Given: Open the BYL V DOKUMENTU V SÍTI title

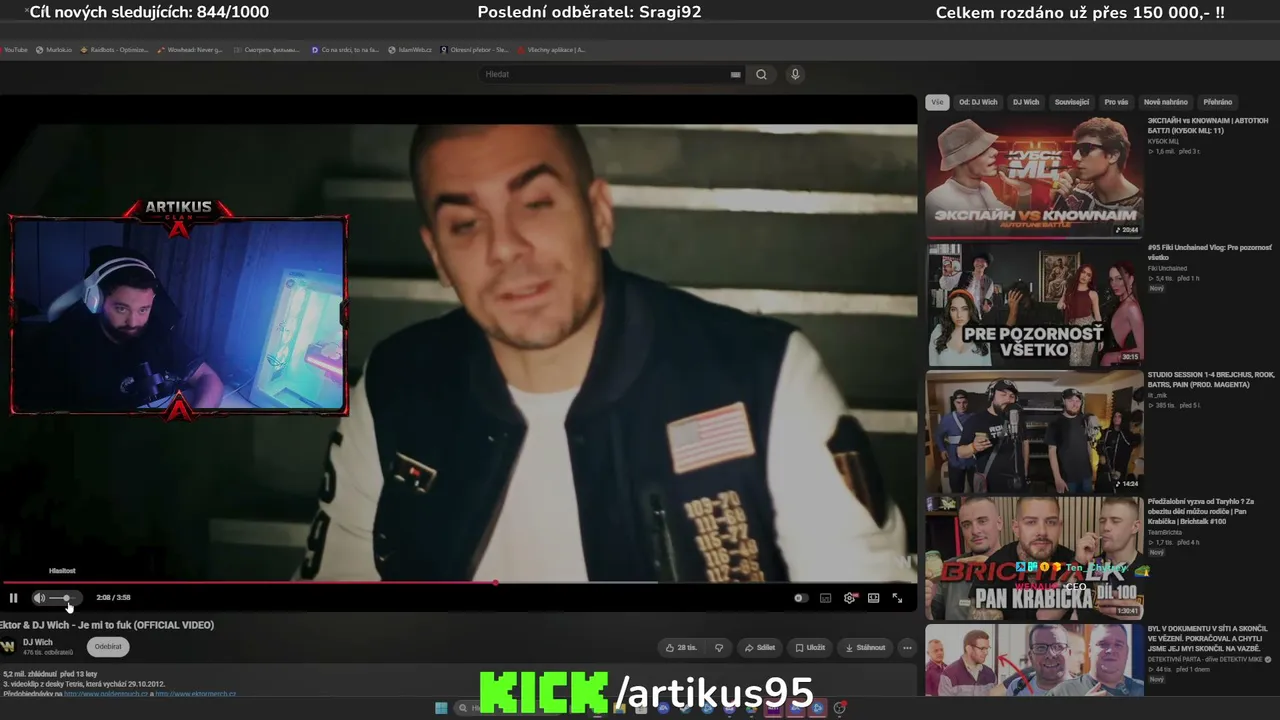Looking at the screenshot, I should 1209,638.
